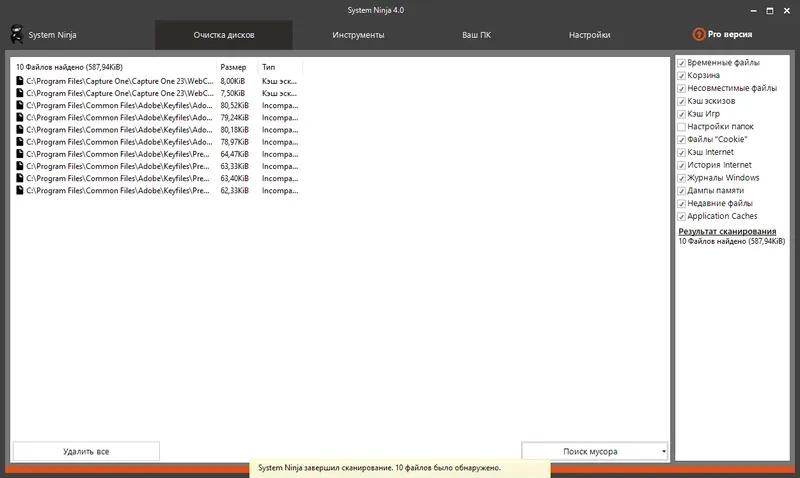
Task: Click file icon of the 80,18KiB row
Action: pyautogui.click(x=19, y=130)
